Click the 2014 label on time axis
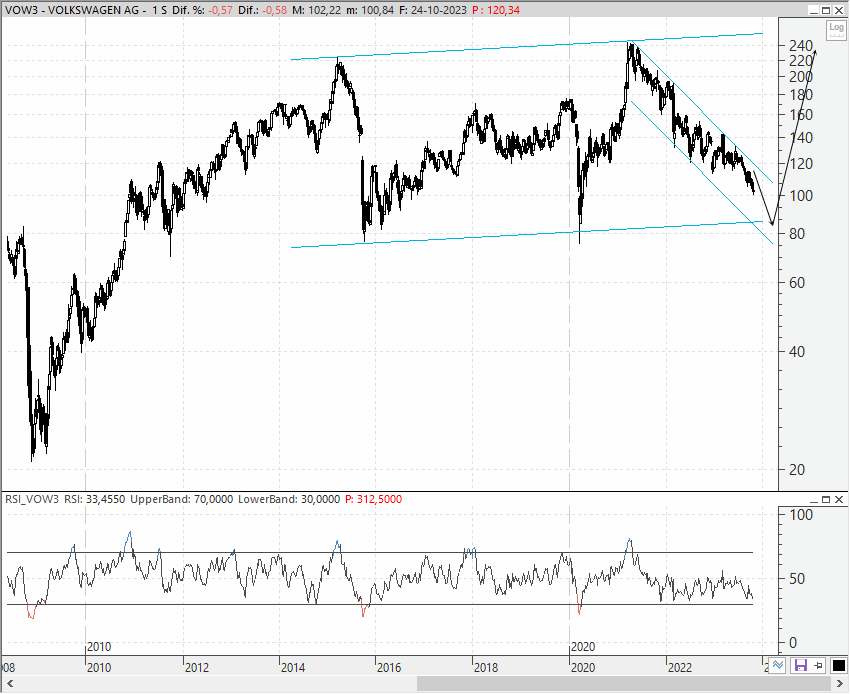850x694 pixels. pyautogui.click(x=293, y=667)
